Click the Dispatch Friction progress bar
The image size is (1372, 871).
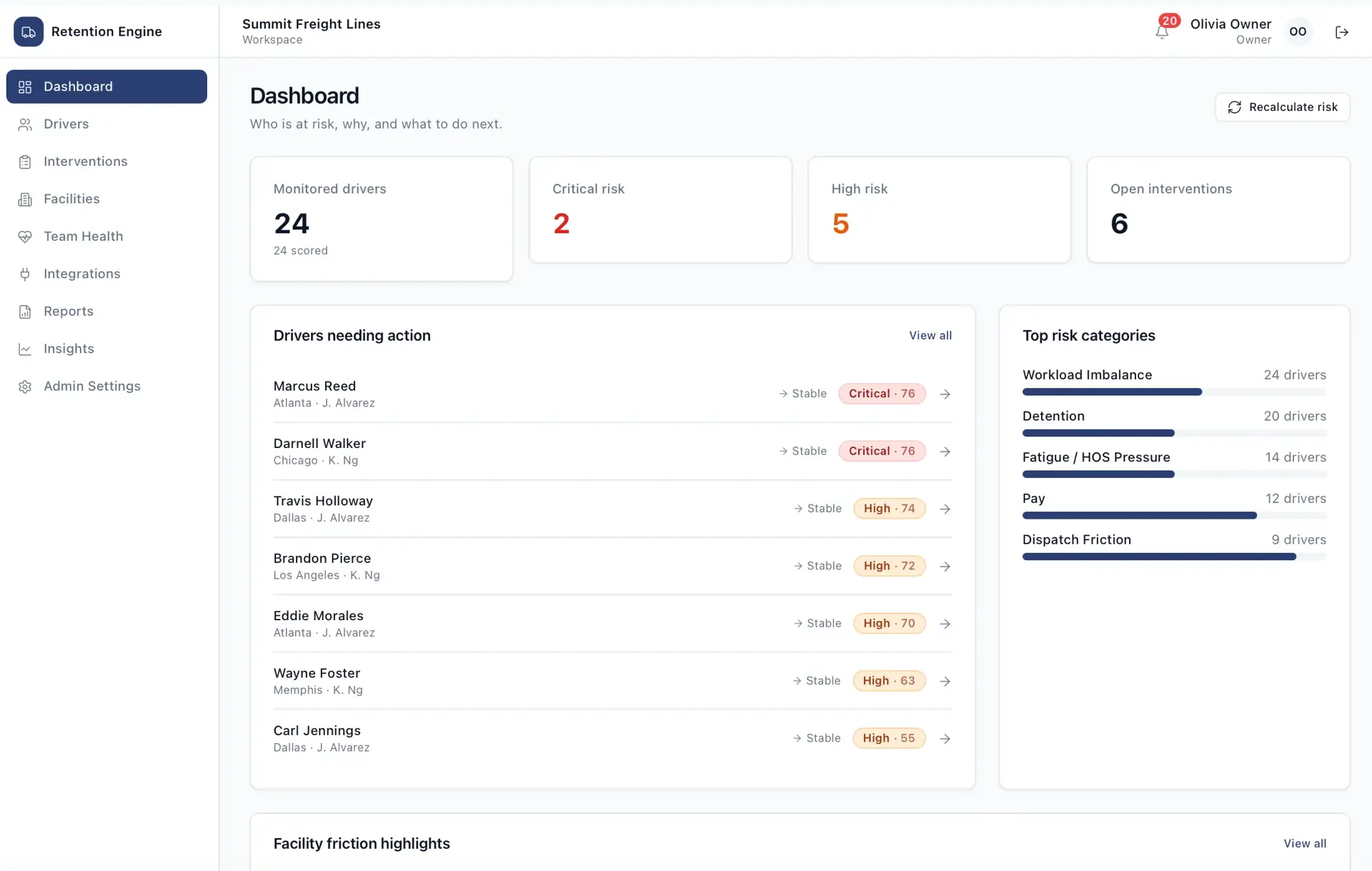click(1174, 557)
